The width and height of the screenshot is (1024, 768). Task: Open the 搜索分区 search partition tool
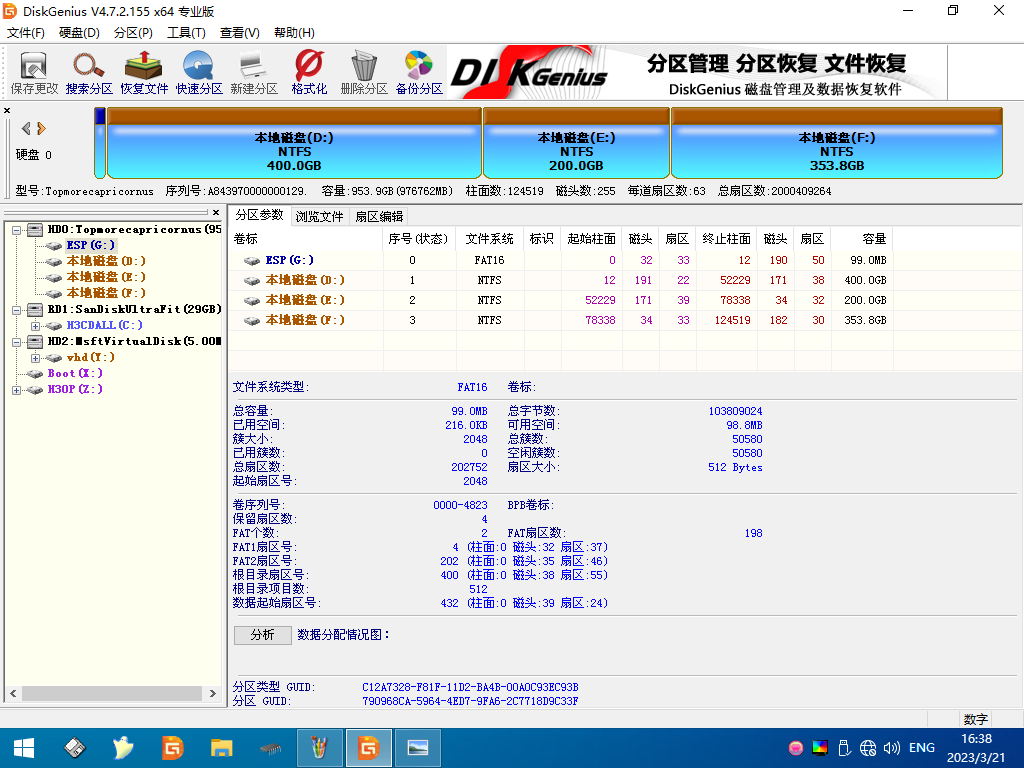tap(89, 72)
